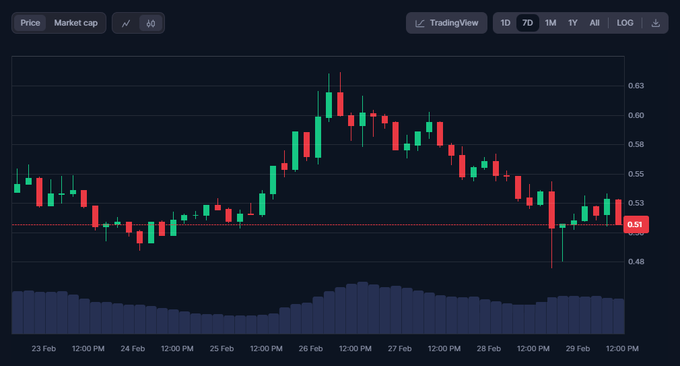Click the 25 Feb date label
The height and width of the screenshot is (366, 680).
click(222, 349)
